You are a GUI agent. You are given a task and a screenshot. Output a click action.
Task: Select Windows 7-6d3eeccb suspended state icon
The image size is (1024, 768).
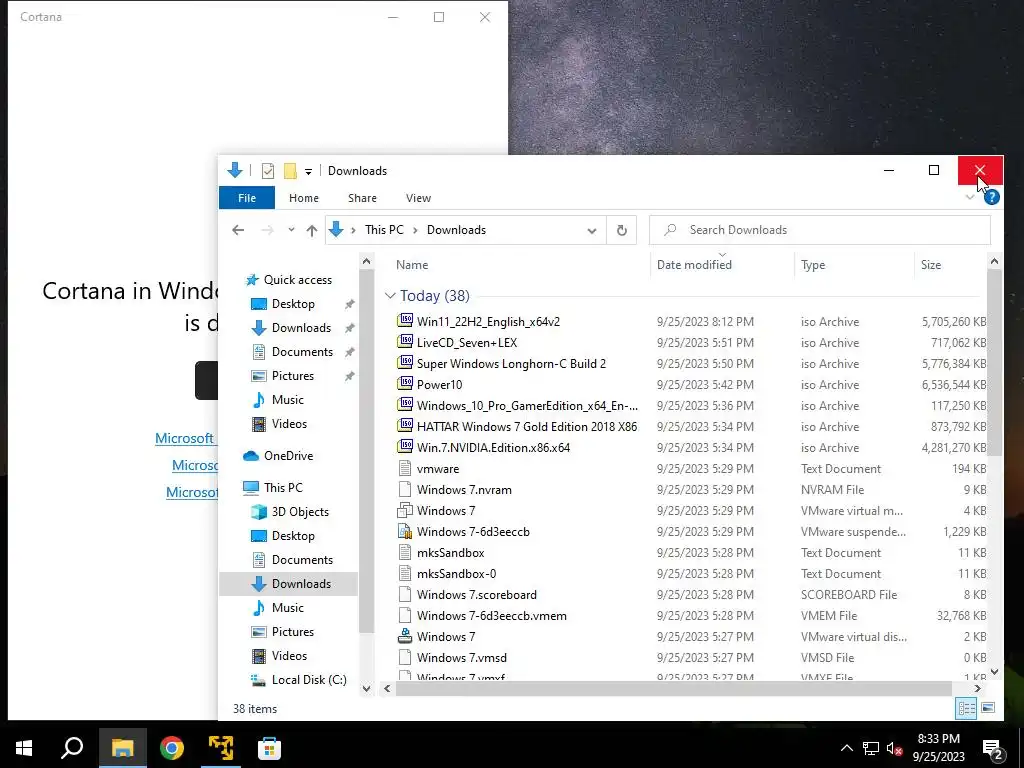[x=406, y=531]
